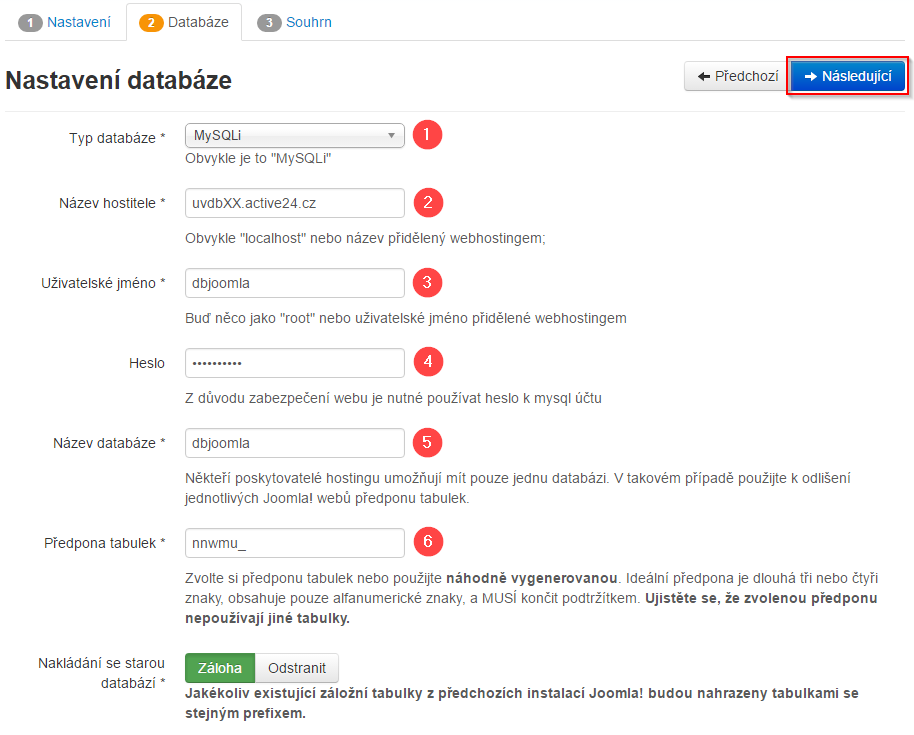
Task: Select the Záloha backup option
Action: (220, 668)
